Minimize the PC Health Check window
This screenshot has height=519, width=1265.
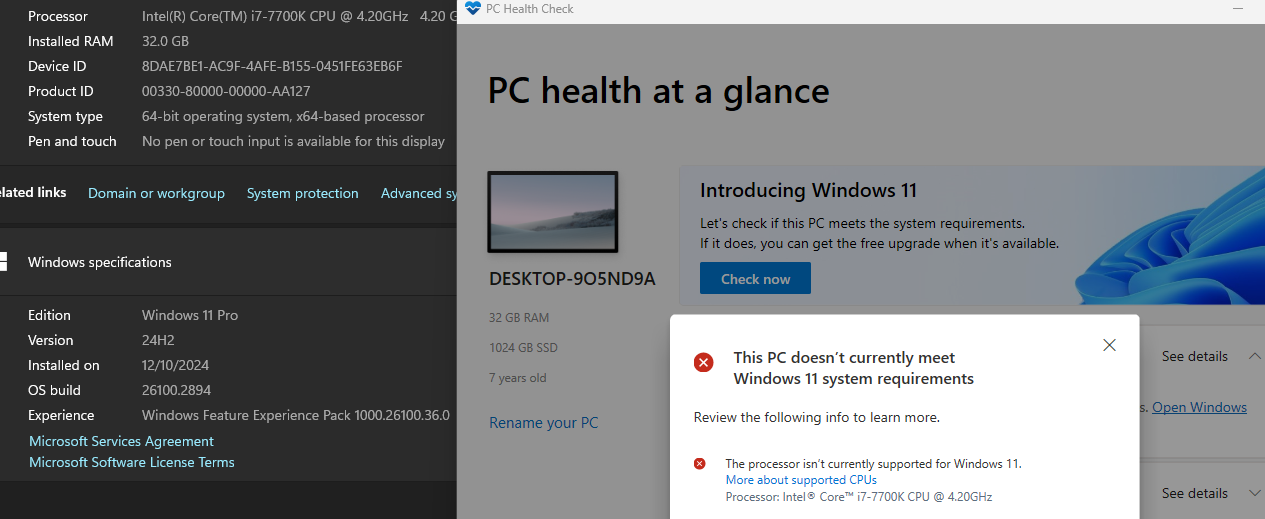click(x=1240, y=9)
